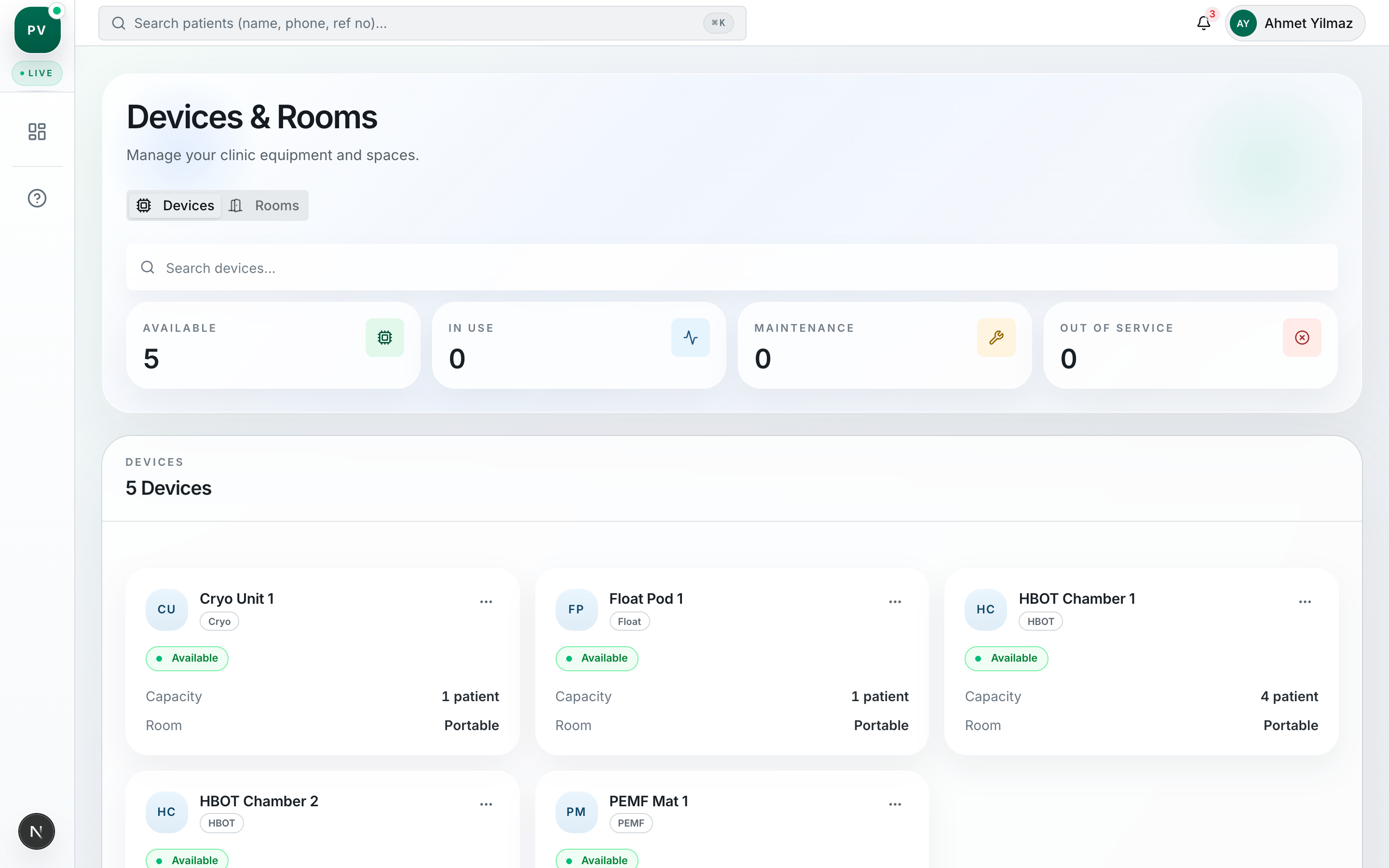The width and height of the screenshot is (1389, 868).
Task: Click the HC avatar of HBOT Chamber 2
Action: [x=166, y=812]
